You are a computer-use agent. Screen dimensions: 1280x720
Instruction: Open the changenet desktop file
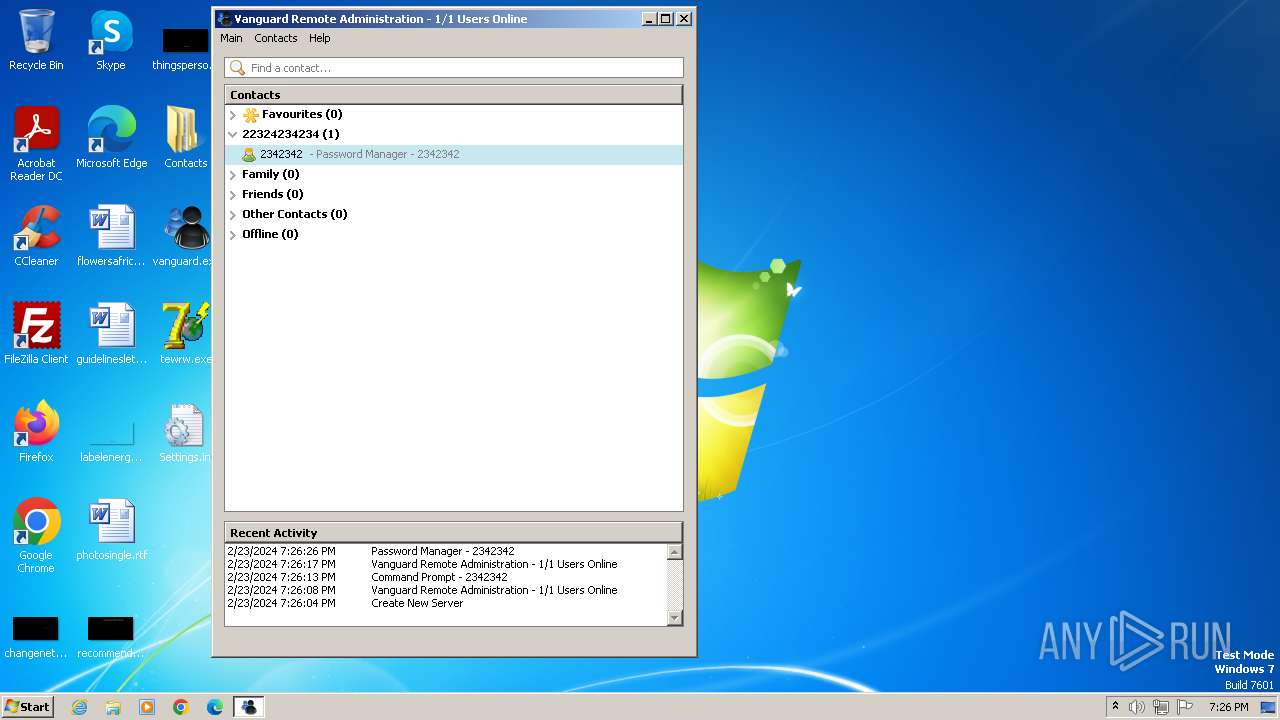click(36, 636)
